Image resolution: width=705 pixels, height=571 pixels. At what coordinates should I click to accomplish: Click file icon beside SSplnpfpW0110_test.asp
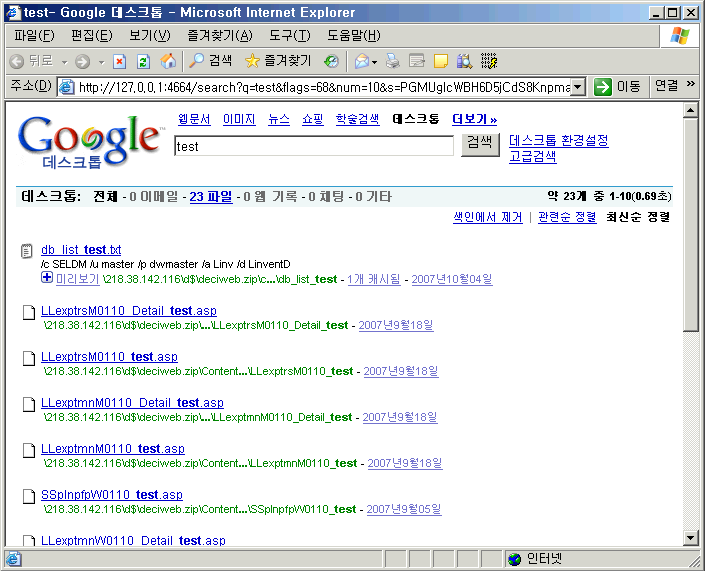click(x=29, y=496)
